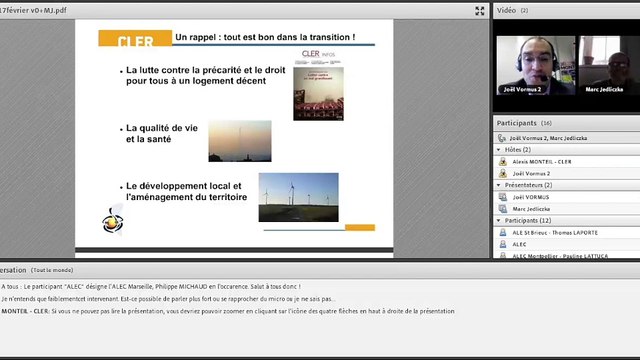Select ALE St Brieuc - Thomas LAPORTE participant
Screen dimensions: 640x360
(x=555, y=233)
